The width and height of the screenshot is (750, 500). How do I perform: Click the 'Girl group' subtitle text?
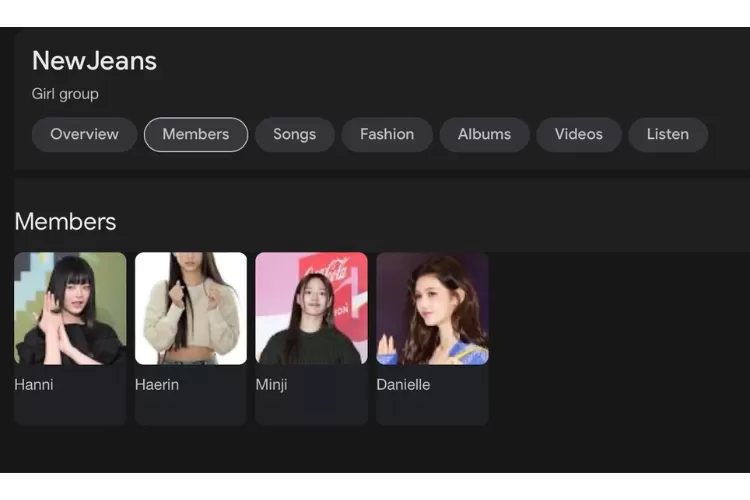point(65,94)
